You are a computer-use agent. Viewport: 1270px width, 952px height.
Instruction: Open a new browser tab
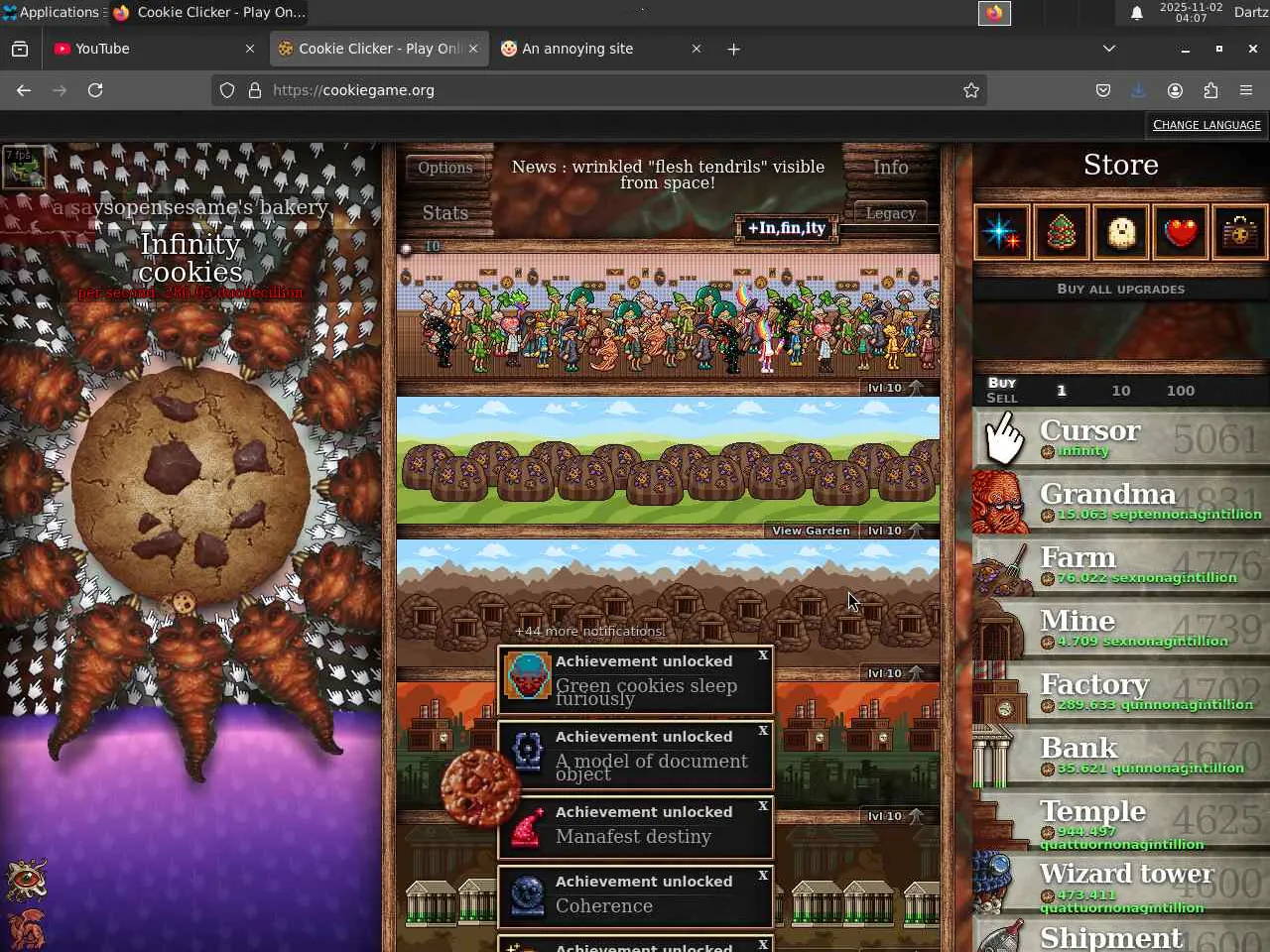pyautogui.click(x=733, y=49)
